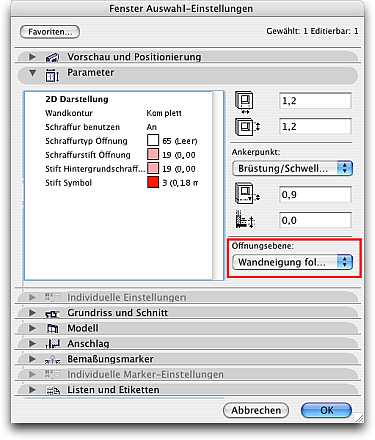Click Schraffurtyp Öffnung white fill swatch
Image resolution: width=375 pixels, height=440 pixels.
[x=153, y=141]
